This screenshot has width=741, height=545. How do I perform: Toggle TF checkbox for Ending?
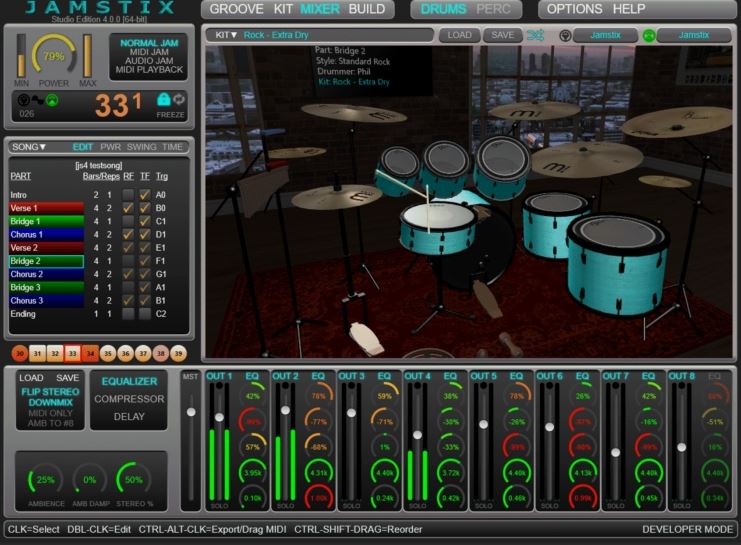coord(145,314)
